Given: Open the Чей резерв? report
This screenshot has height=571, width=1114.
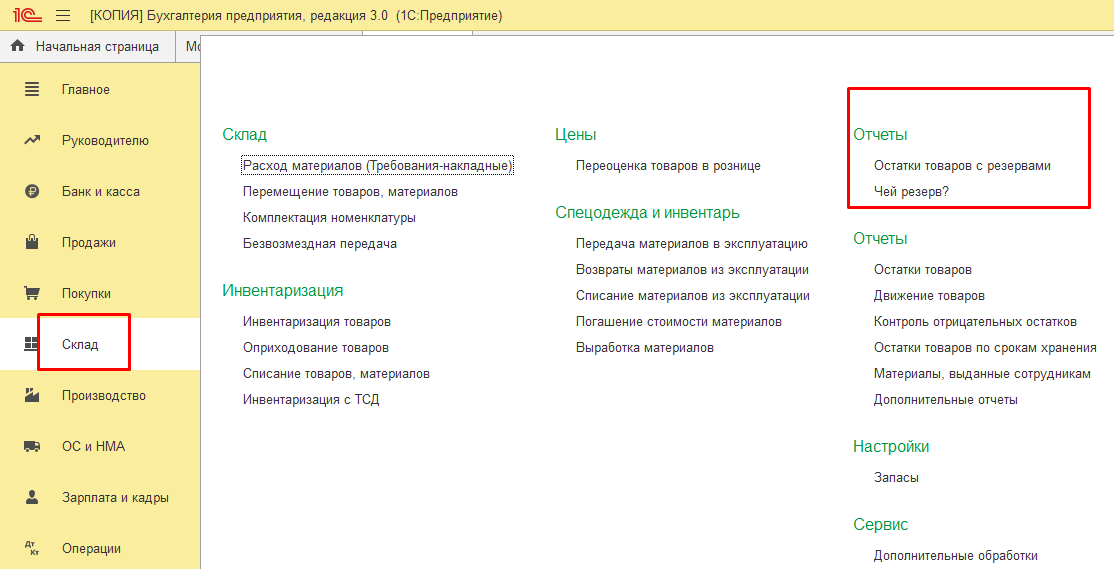Looking at the screenshot, I should click(x=911, y=192).
